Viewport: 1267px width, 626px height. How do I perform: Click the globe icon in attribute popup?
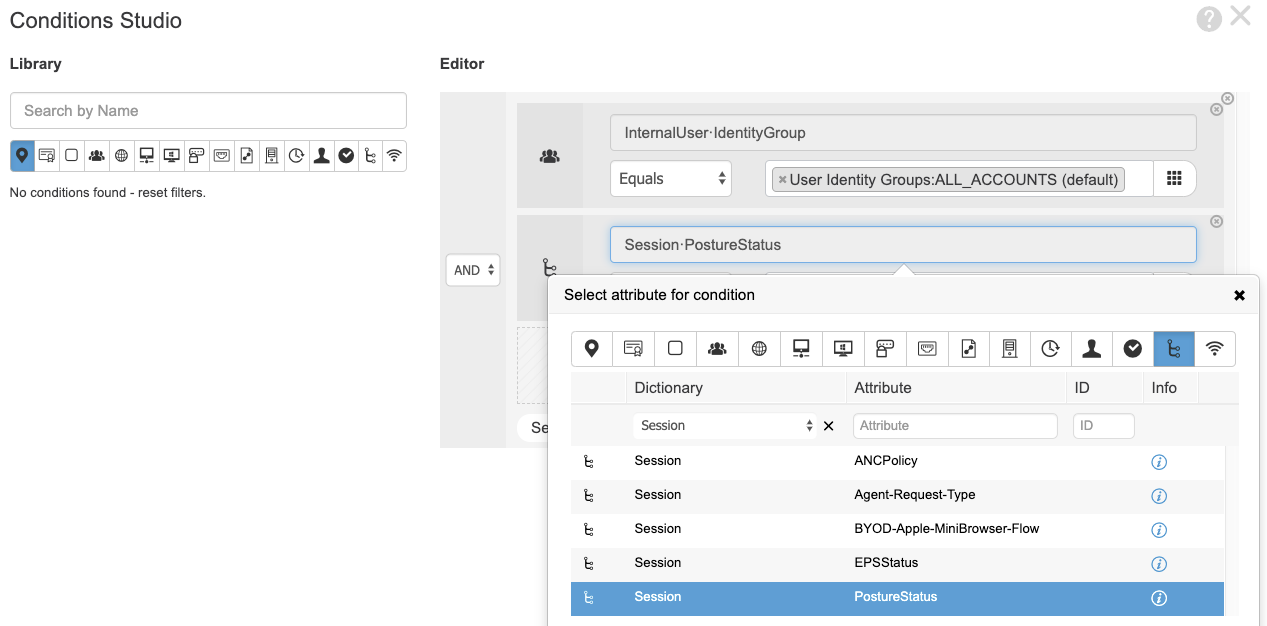(x=759, y=348)
